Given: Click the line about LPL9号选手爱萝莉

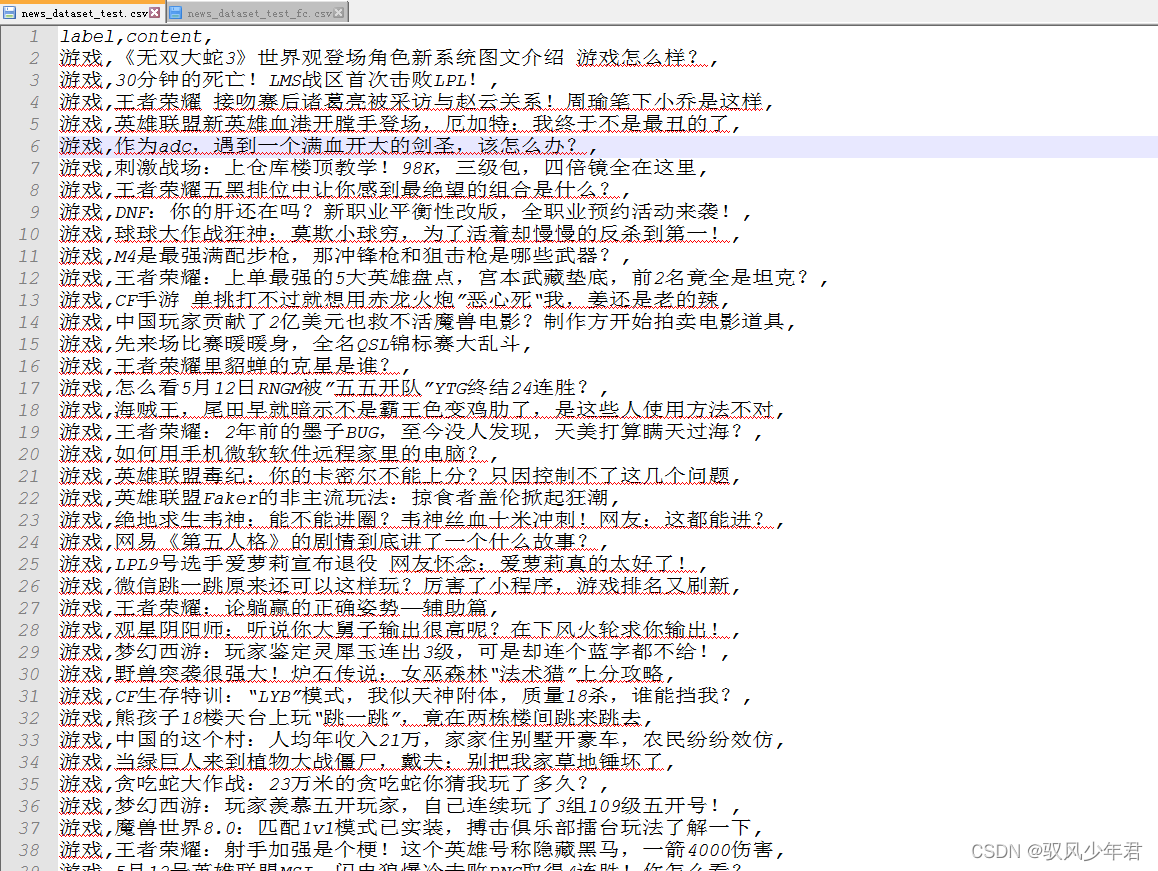Looking at the screenshot, I should [384, 564].
